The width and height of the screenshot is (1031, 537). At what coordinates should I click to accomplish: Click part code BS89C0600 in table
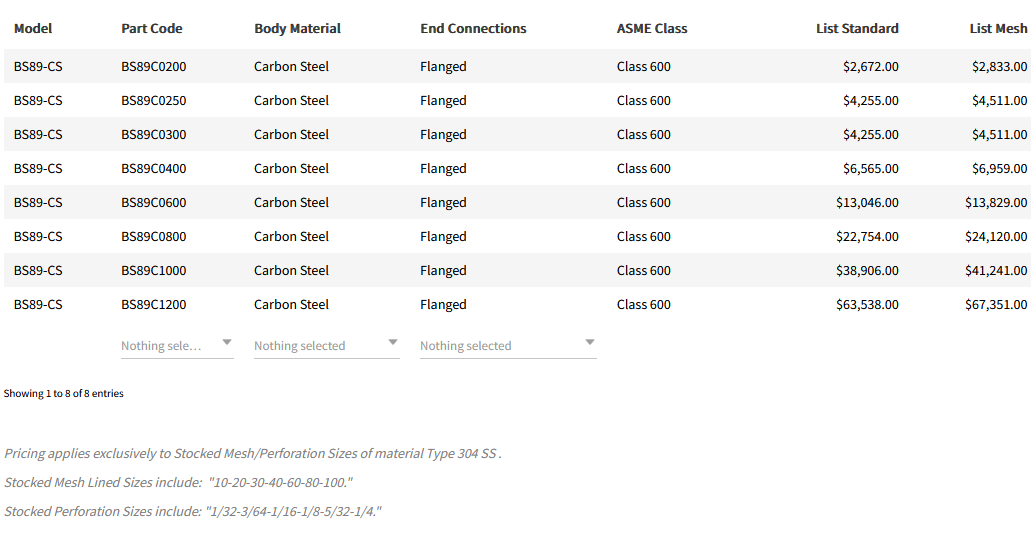154,203
